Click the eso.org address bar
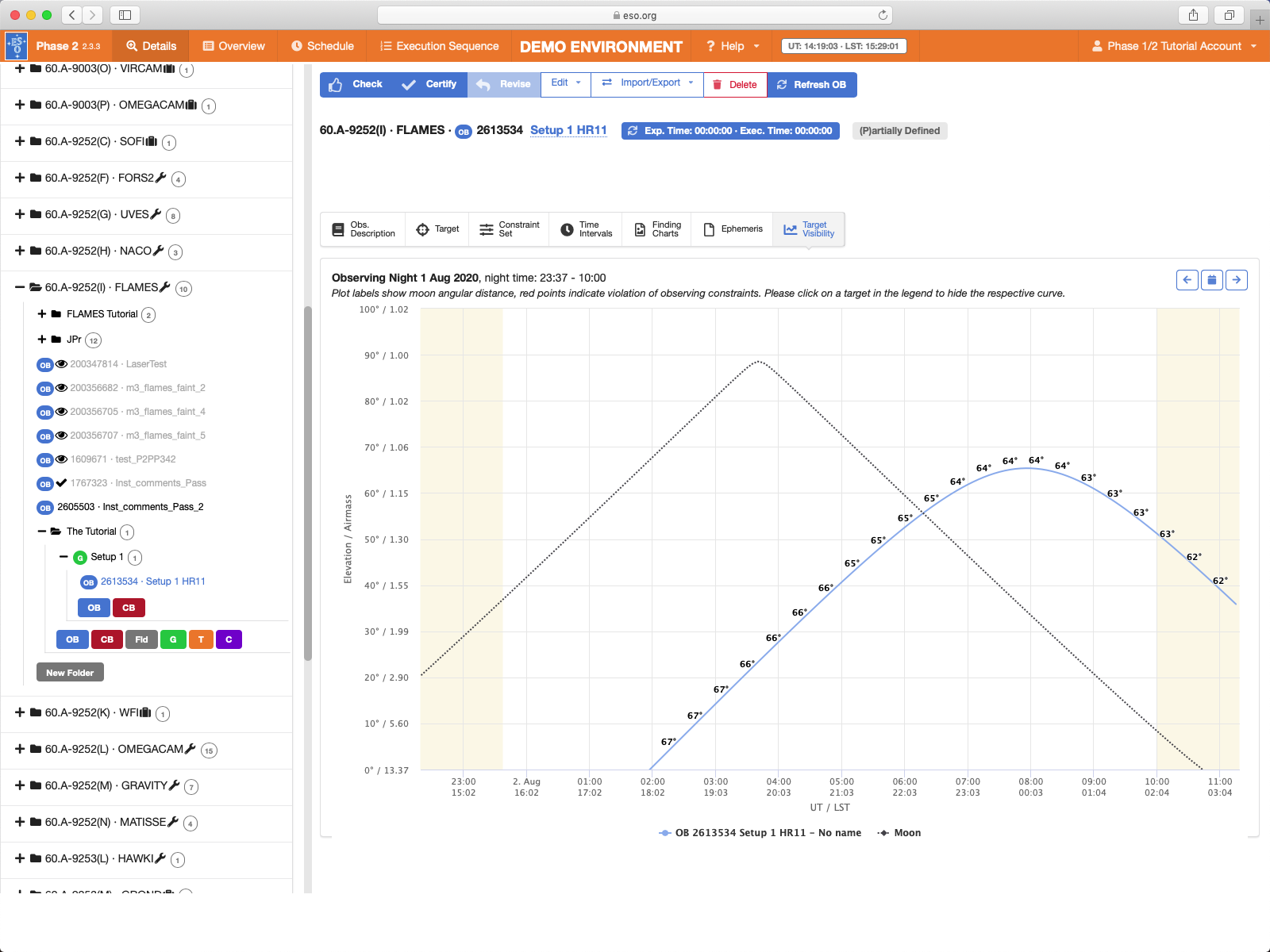This screenshot has width=1270, height=952. pos(634,15)
